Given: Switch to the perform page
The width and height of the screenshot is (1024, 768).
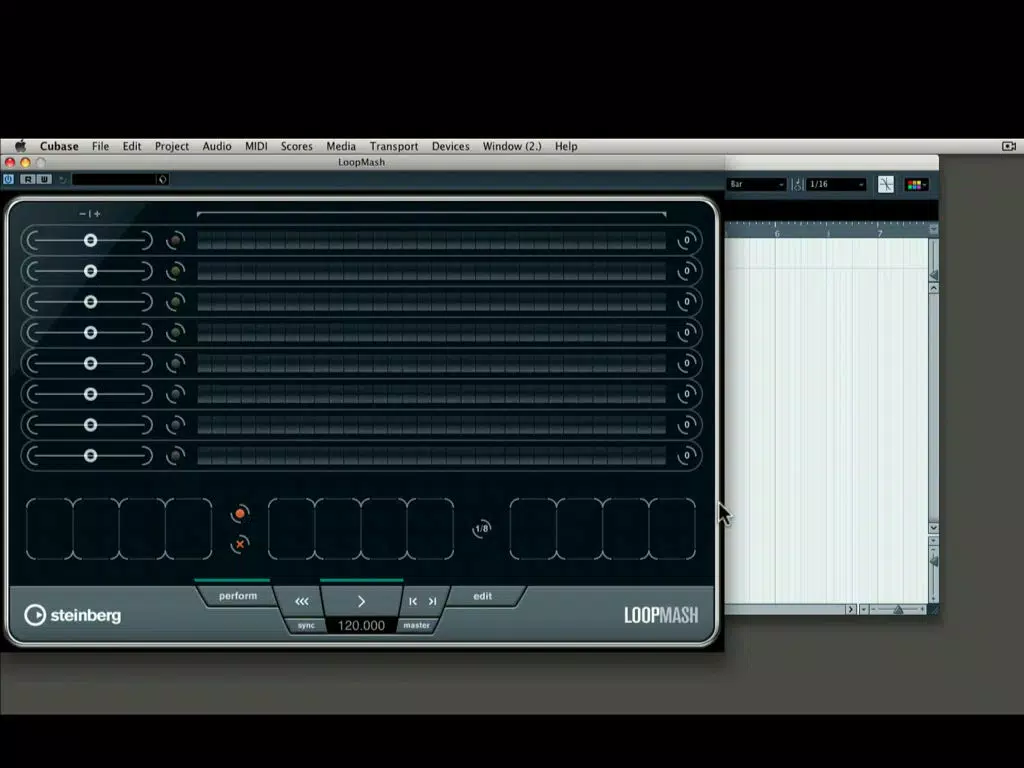Looking at the screenshot, I should tap(238, 596).
